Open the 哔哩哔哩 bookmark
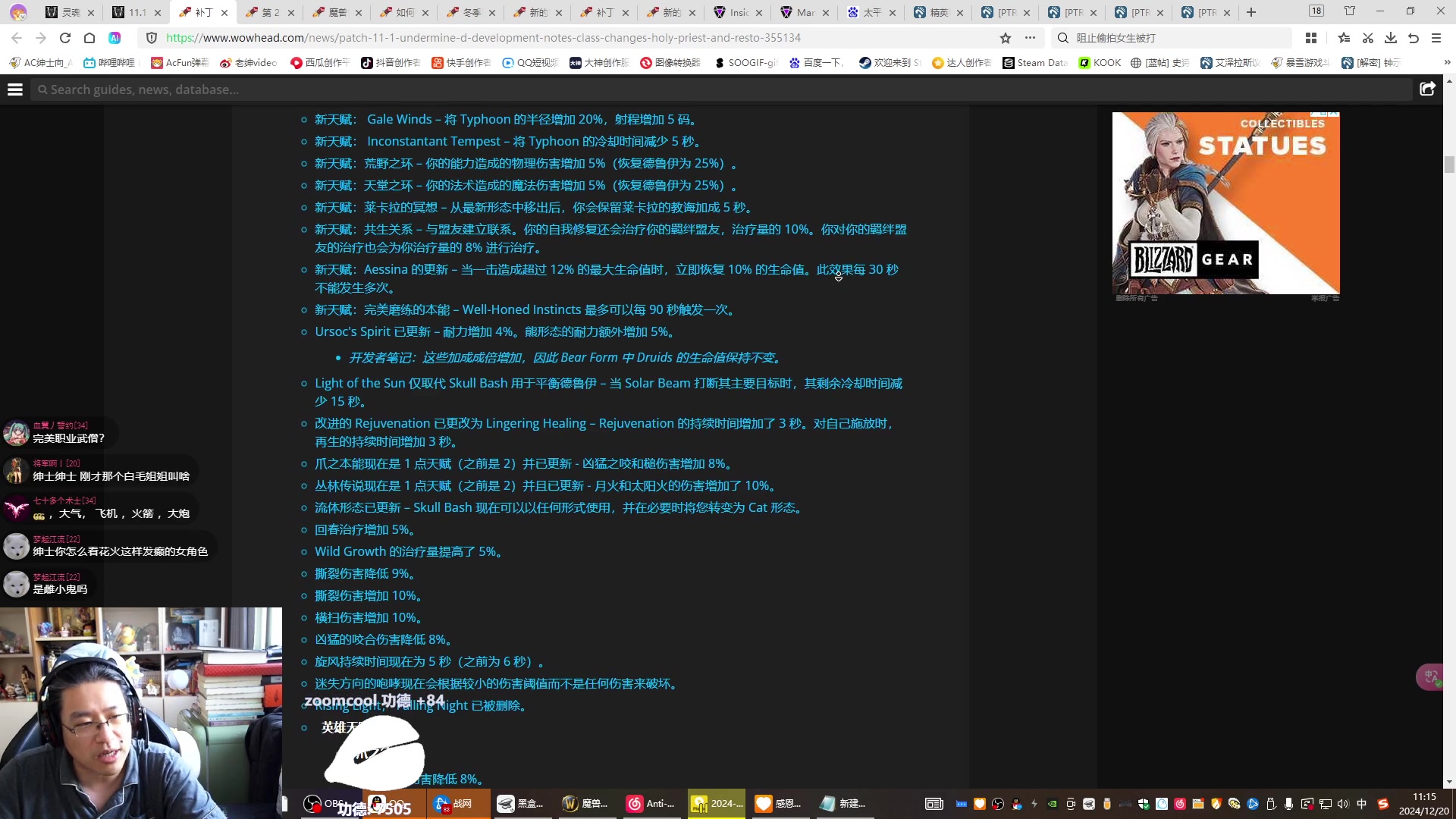Viewport: 1456px width, 819px height. pyautogui.click(x=110, y=63)
